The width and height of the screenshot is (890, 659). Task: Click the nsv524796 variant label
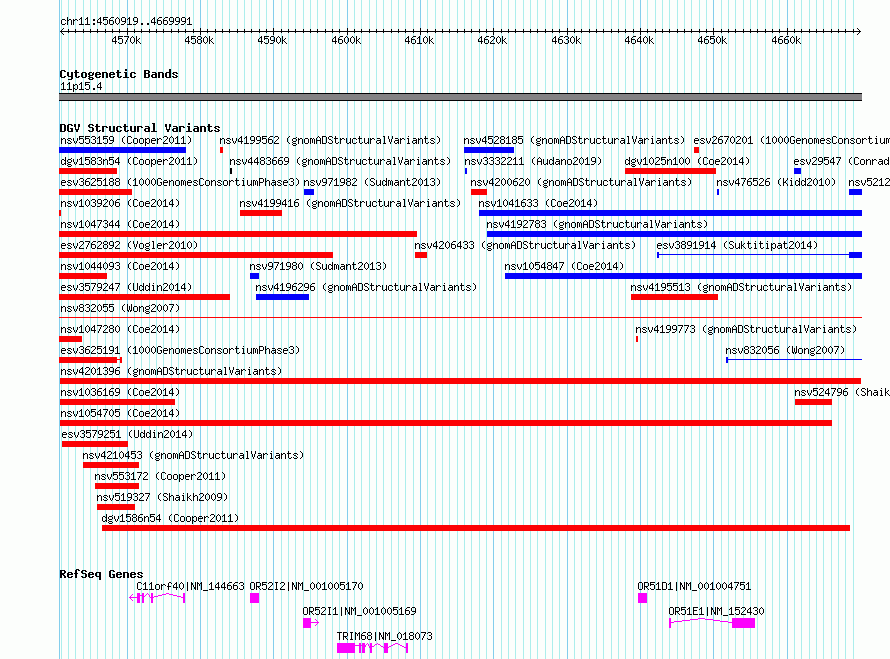tap(841, 392)
